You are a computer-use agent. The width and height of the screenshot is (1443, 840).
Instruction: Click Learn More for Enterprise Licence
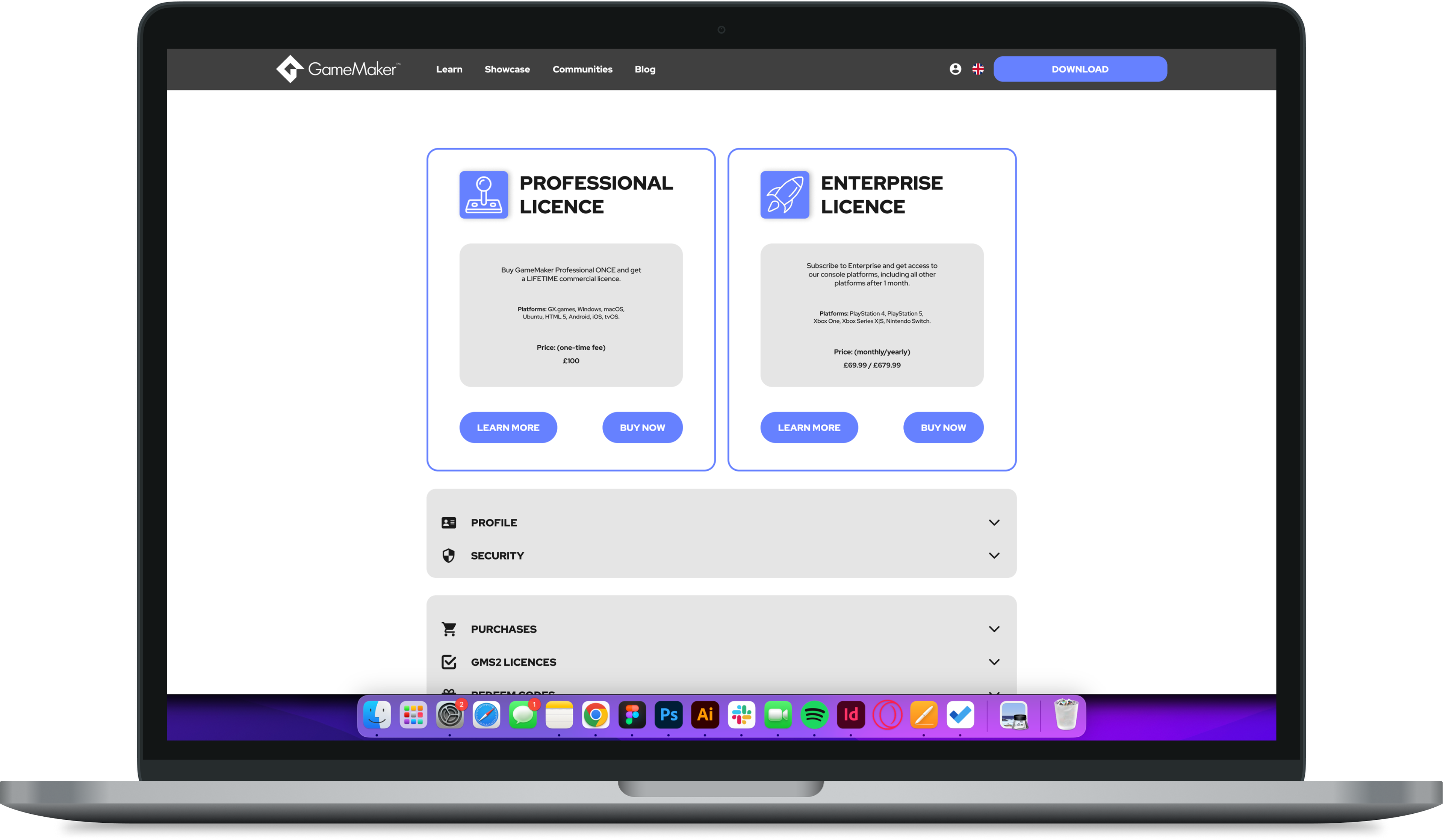[809, 427]
